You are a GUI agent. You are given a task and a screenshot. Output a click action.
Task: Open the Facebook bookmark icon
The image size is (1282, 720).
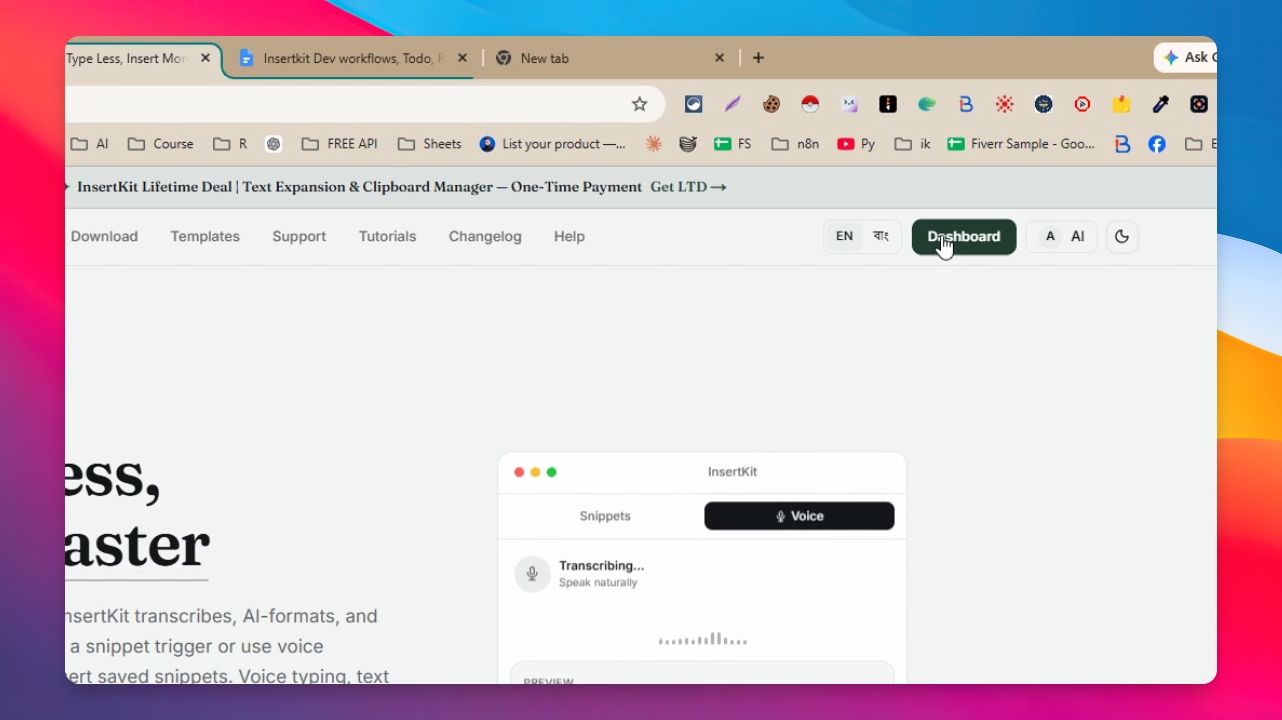1157,144
